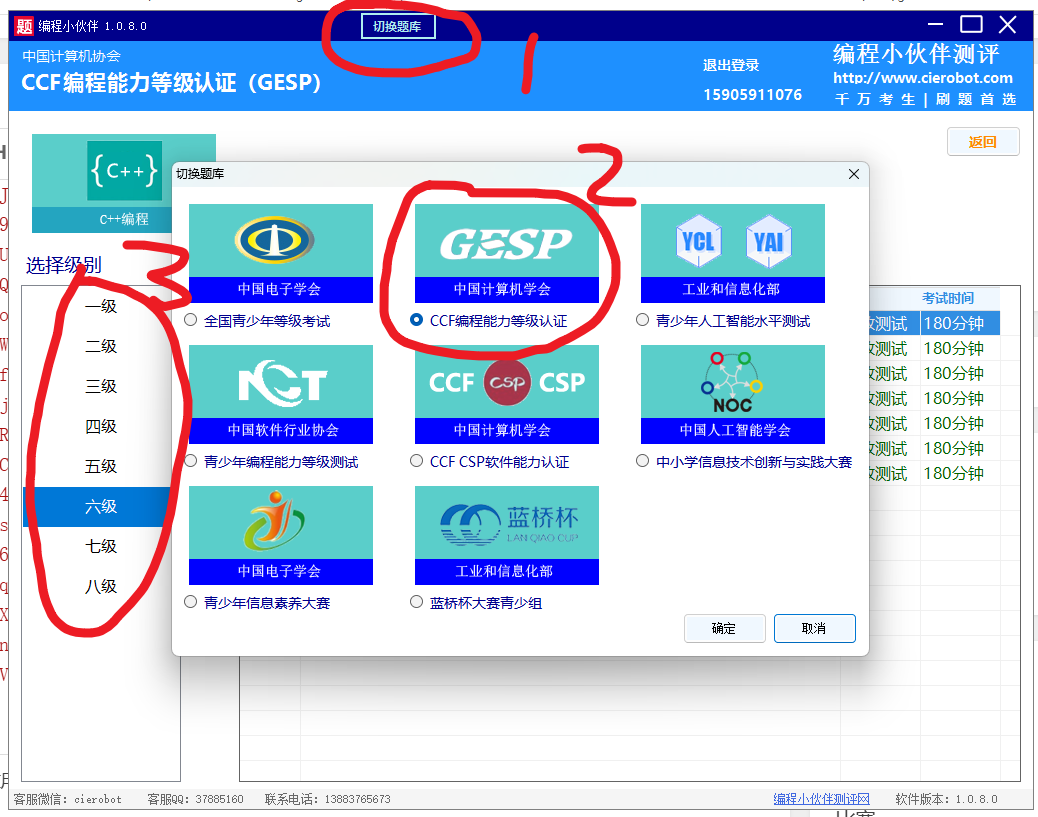Image resolution: width=1038 pixels, height=817 pixels.
Task: Click the 切换题库 button in title bar
Action: [x=398, y=26]
